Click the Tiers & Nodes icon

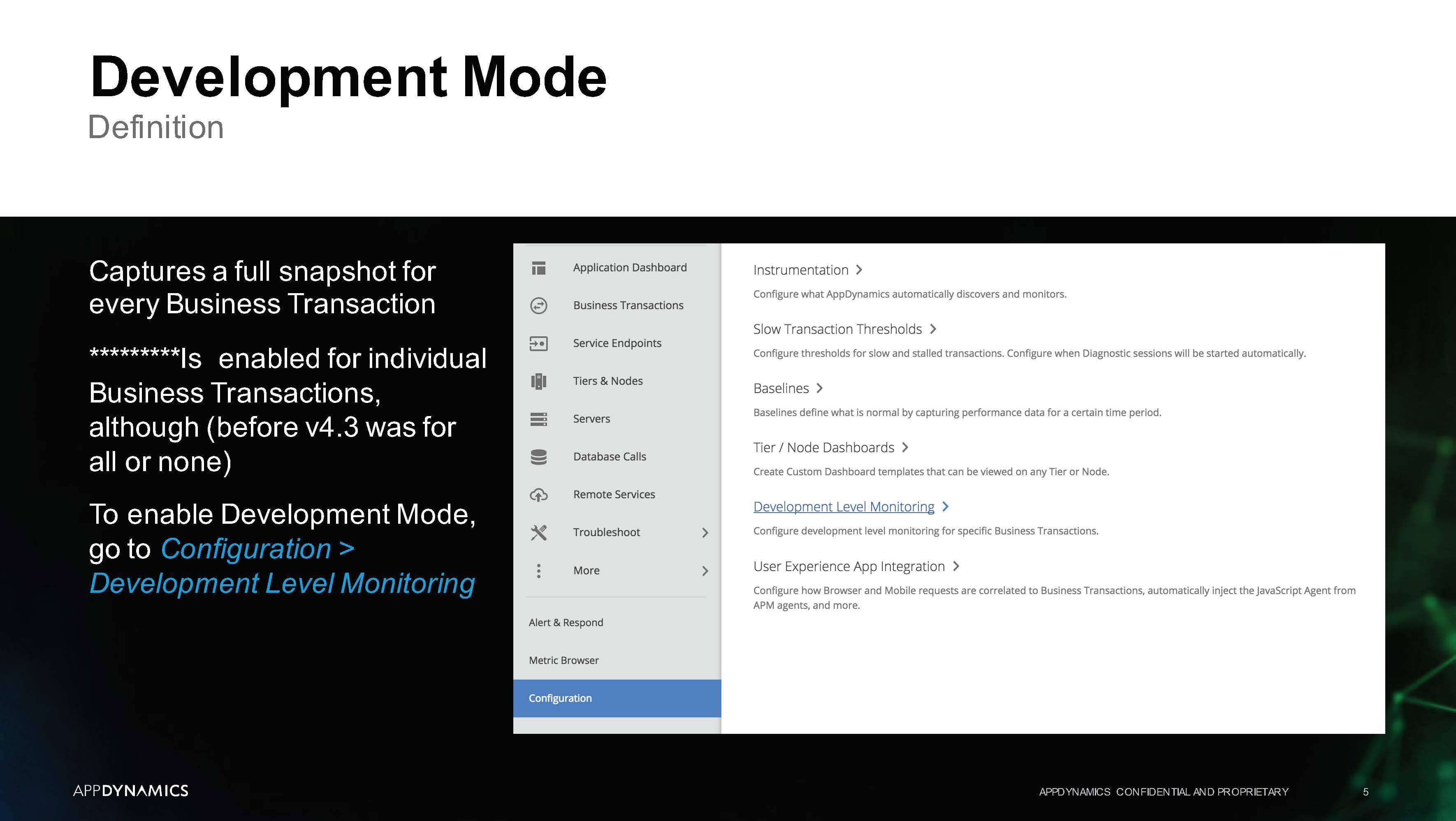539,382
